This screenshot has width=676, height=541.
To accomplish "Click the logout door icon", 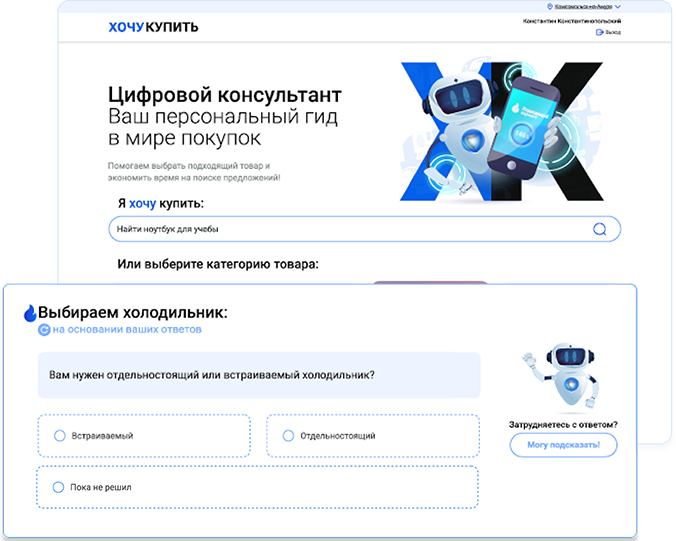I will click(x=599, y=32).
